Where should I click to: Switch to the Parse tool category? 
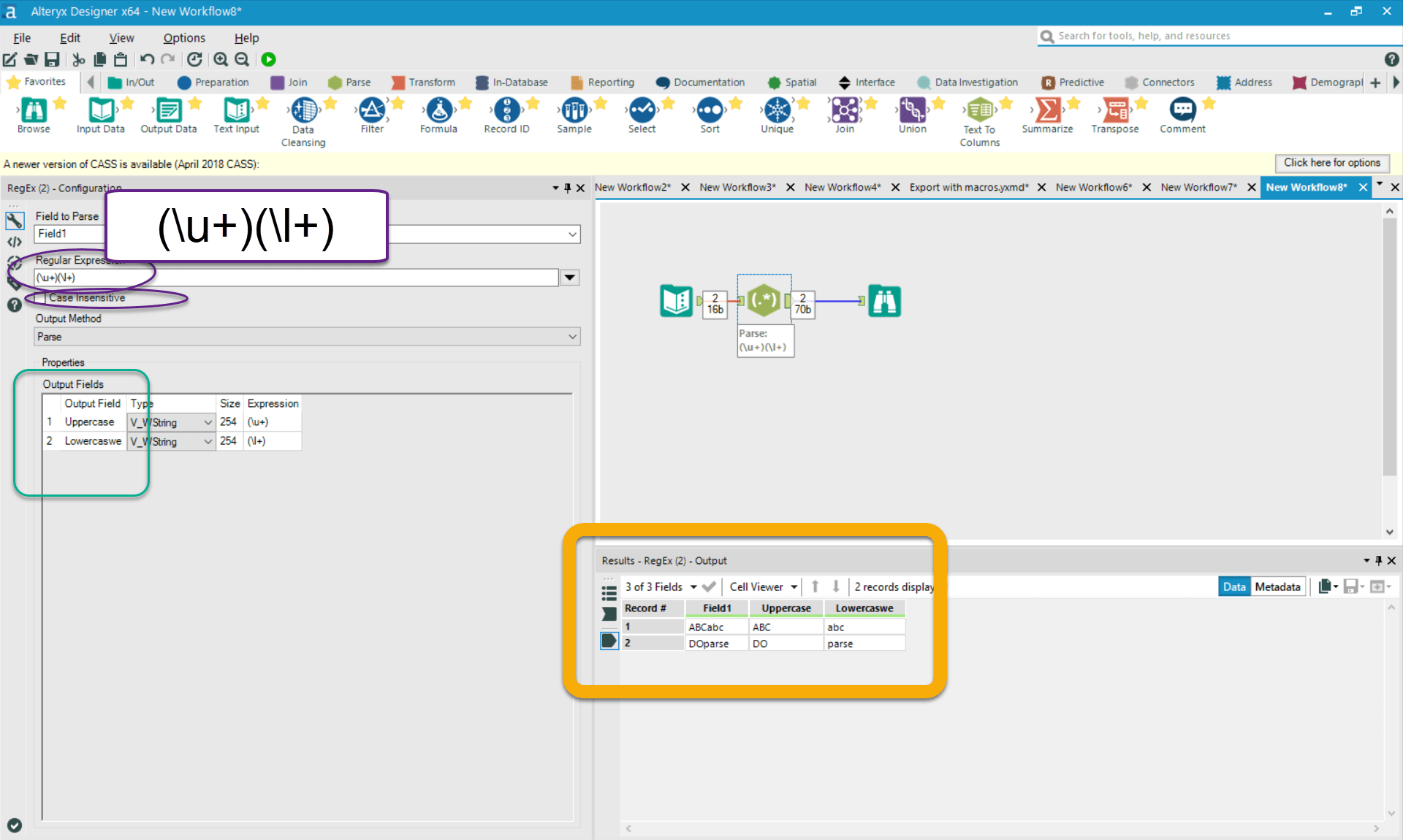coord(349,83)
